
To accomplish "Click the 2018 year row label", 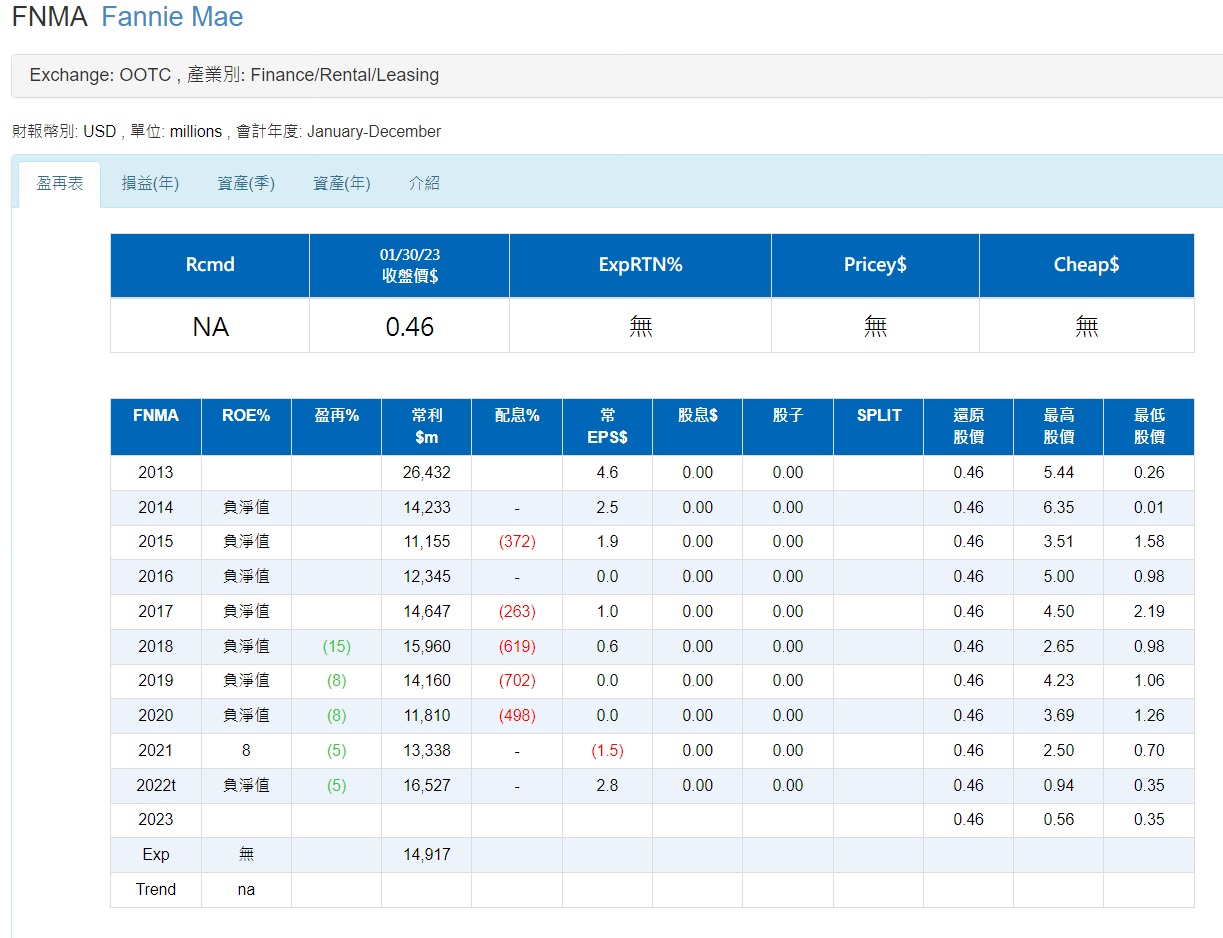I will (156, 647).
